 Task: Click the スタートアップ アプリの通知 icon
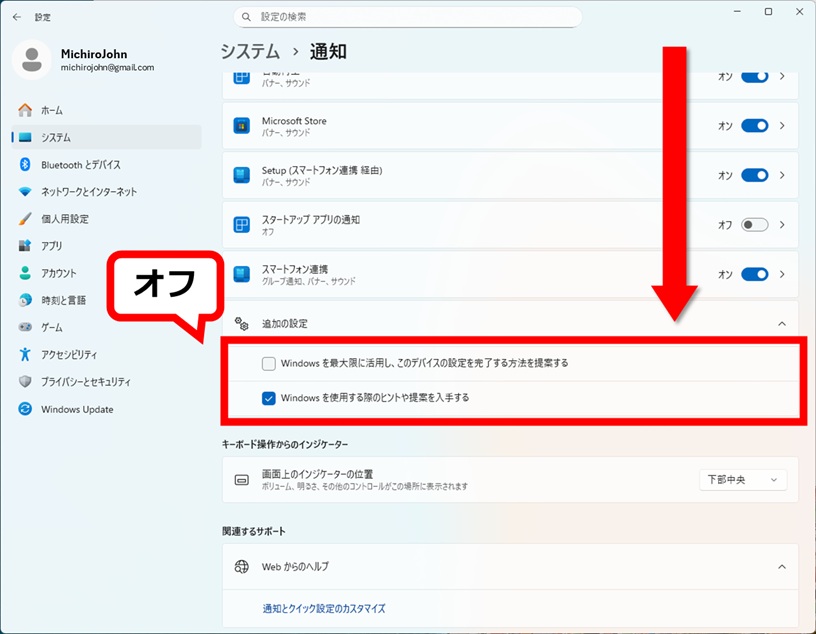(241, 225)
